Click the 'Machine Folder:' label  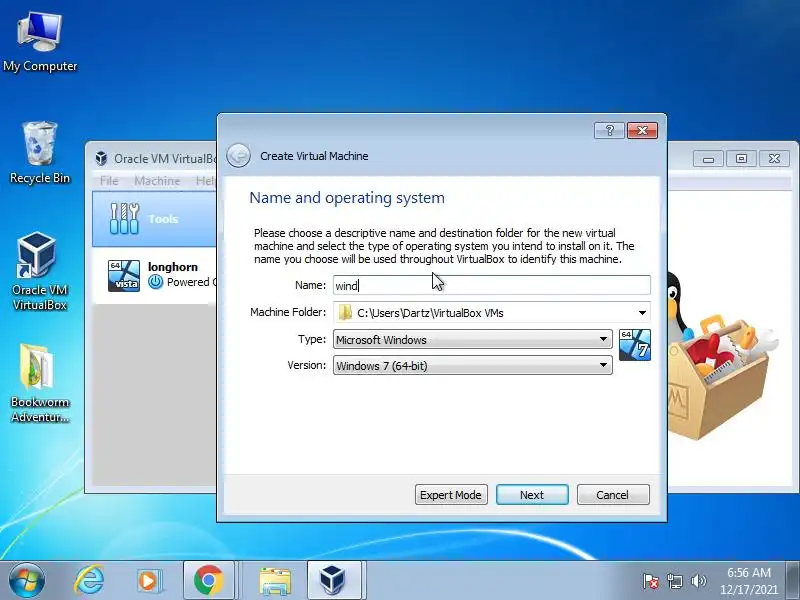tap(288, 312)
